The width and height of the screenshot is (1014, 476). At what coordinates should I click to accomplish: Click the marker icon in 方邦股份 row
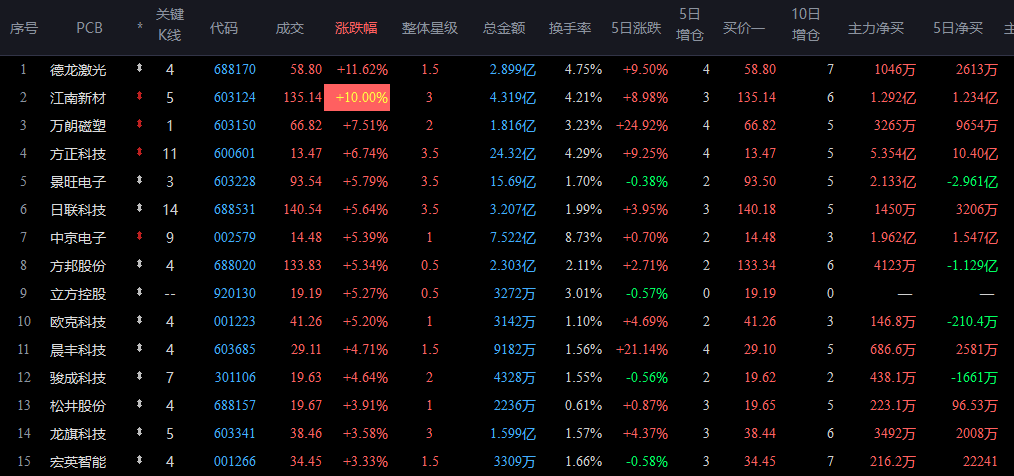tap(139, 265)
